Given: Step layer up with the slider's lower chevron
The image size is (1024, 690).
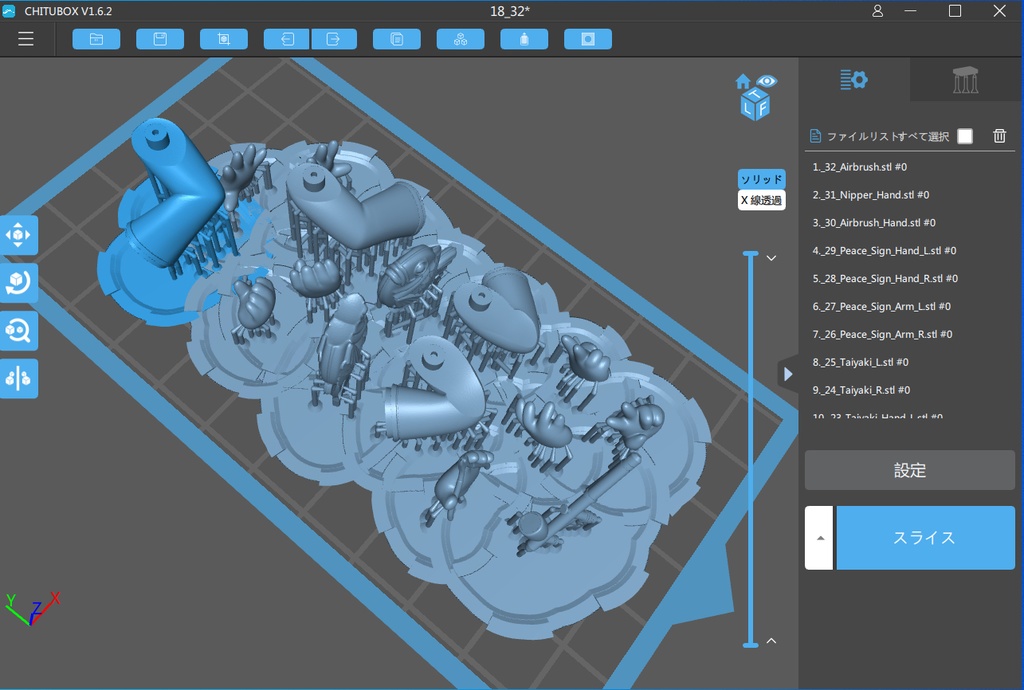Looking at the screenshot, I should [771, 640].
